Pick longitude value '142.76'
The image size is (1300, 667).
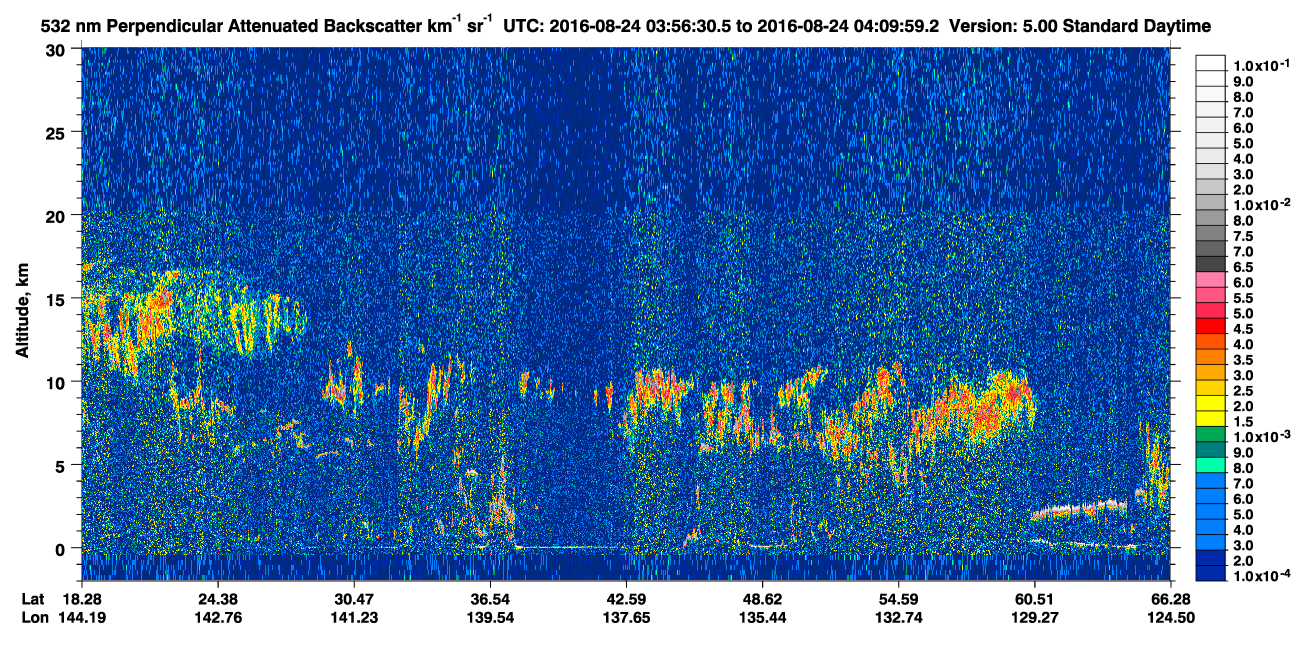pyautogui.click(x=217, y=617)
